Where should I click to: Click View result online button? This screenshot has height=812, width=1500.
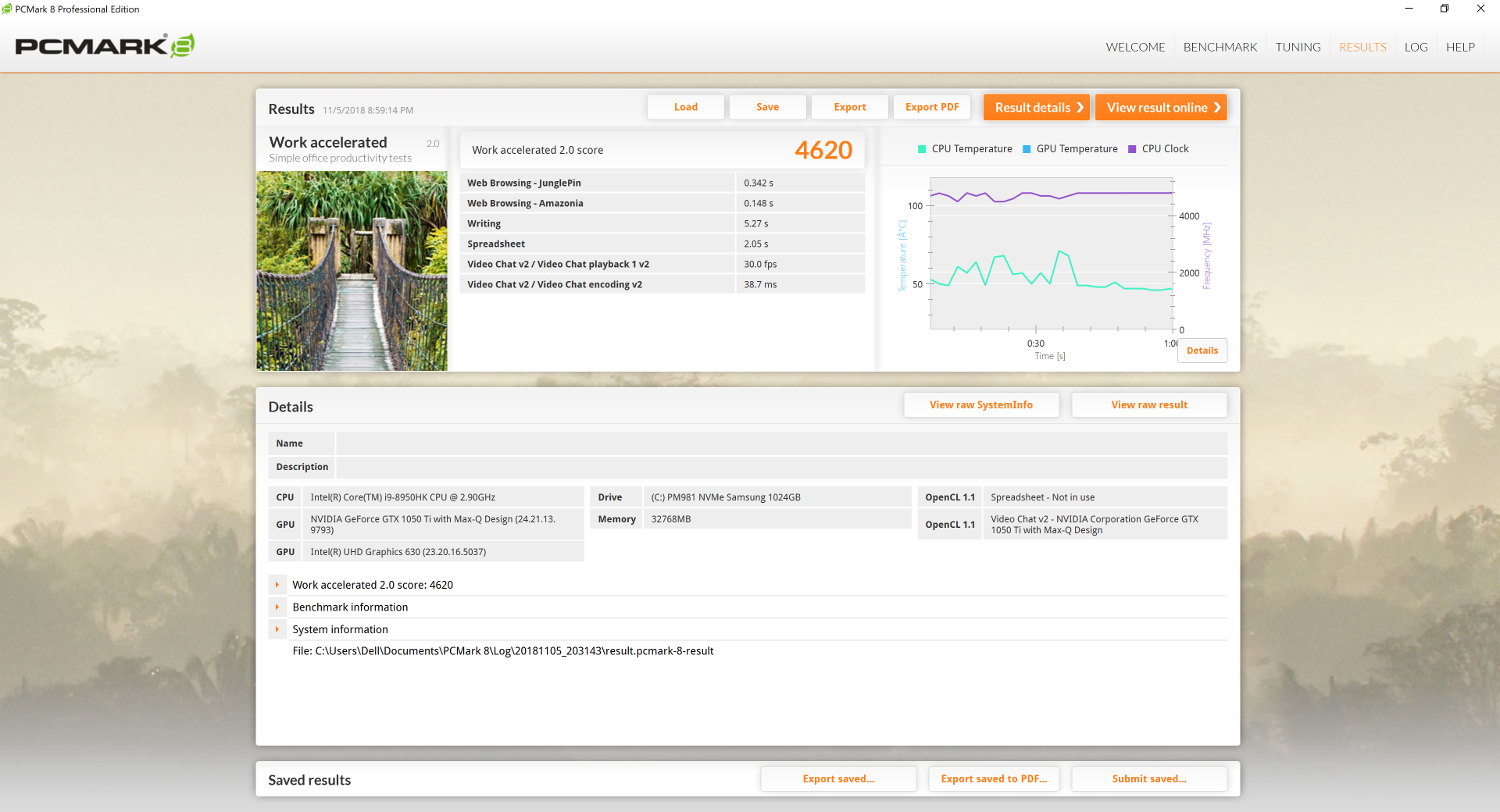point(1161,108)
